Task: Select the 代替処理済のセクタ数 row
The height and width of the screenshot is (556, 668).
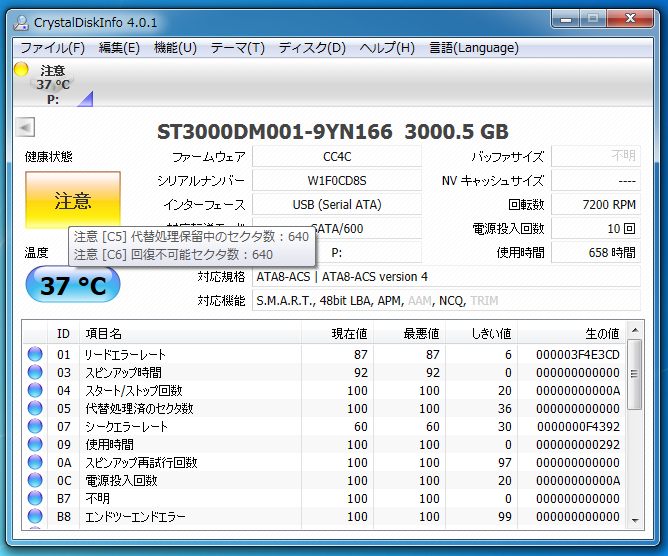Action: click(x=324, y=408)
